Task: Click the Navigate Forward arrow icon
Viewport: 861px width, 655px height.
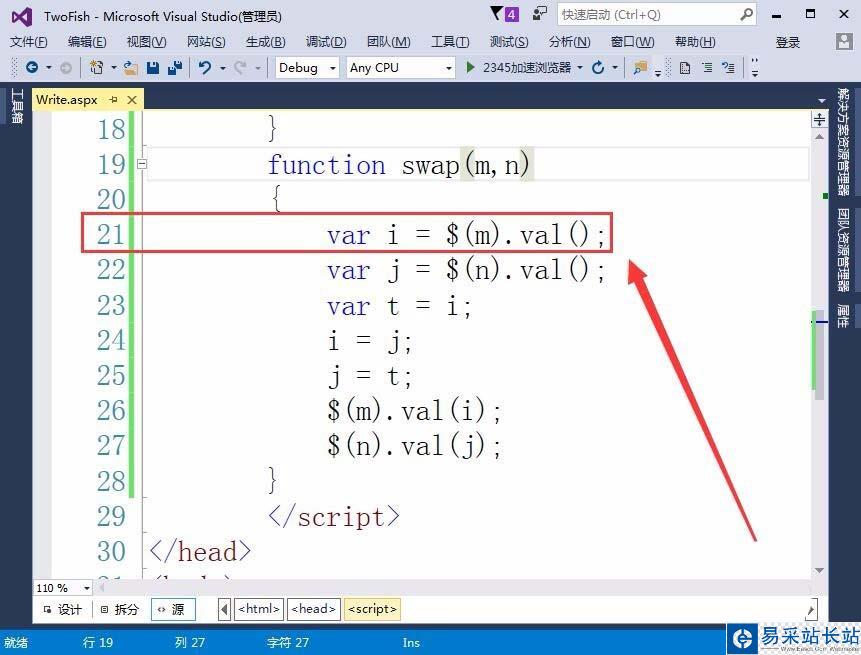Action: pyautogui.click(x=65, y=68)
